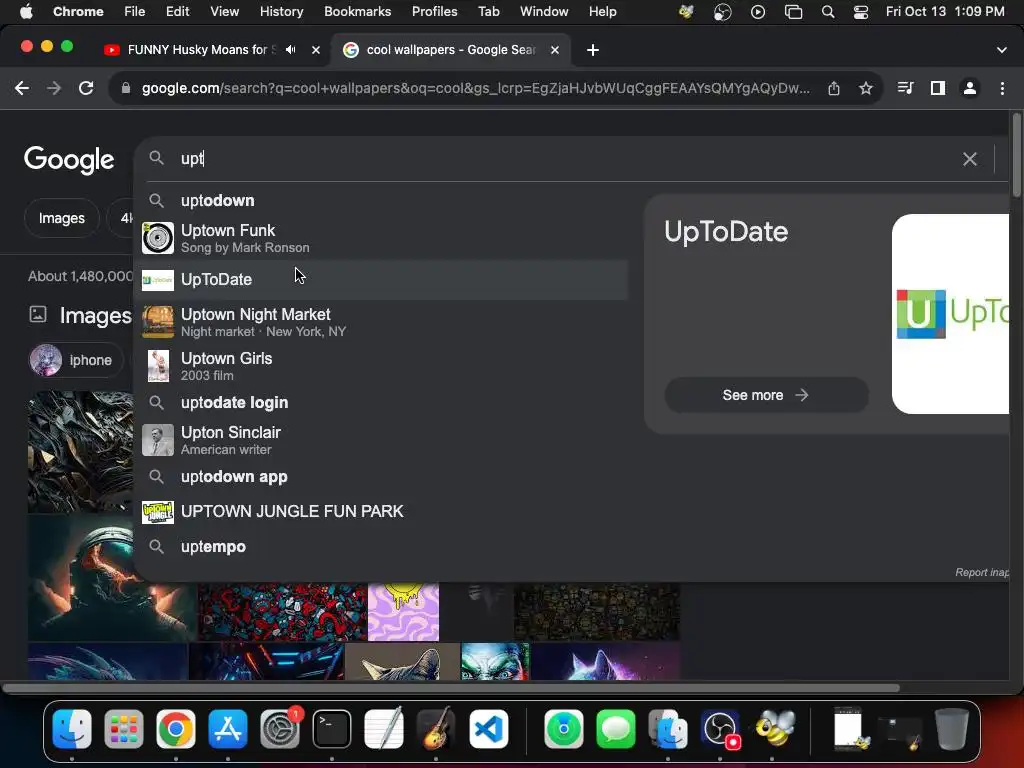
Task: Expand the tab search chevron
Action: (1001, 50)
